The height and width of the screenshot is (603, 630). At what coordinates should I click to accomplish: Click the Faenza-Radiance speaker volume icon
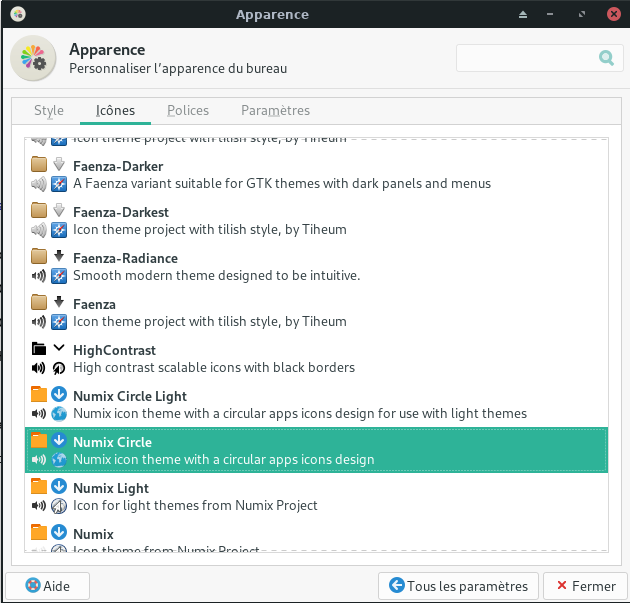click(39, 276)
